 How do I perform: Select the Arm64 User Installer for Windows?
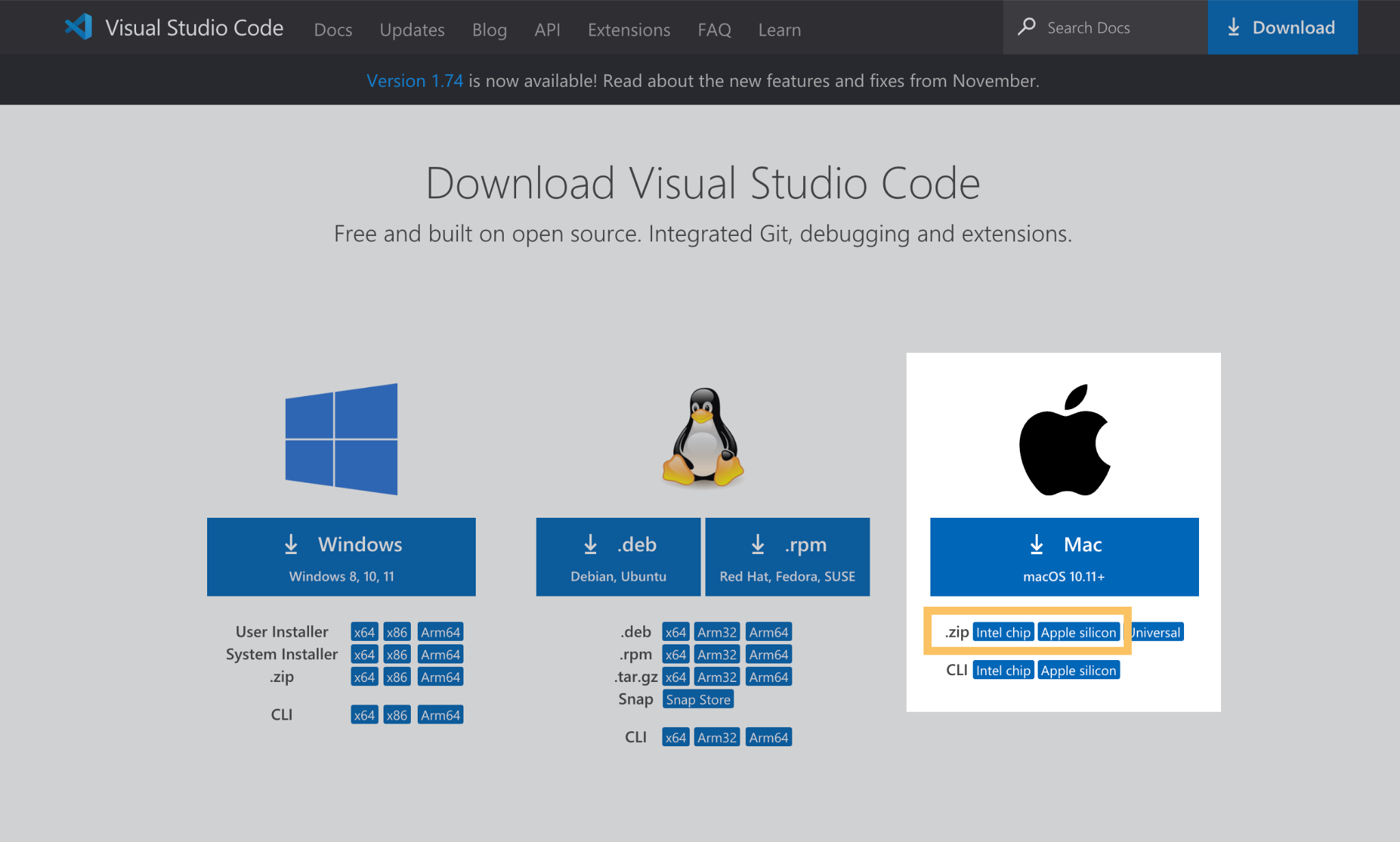click(440, 631)
